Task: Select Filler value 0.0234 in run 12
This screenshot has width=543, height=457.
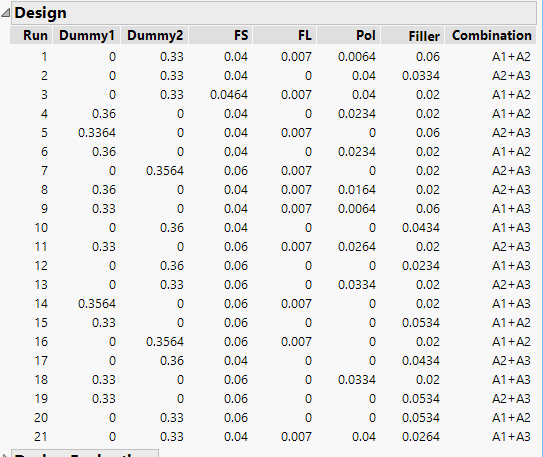Action: (x=421, y=266)
